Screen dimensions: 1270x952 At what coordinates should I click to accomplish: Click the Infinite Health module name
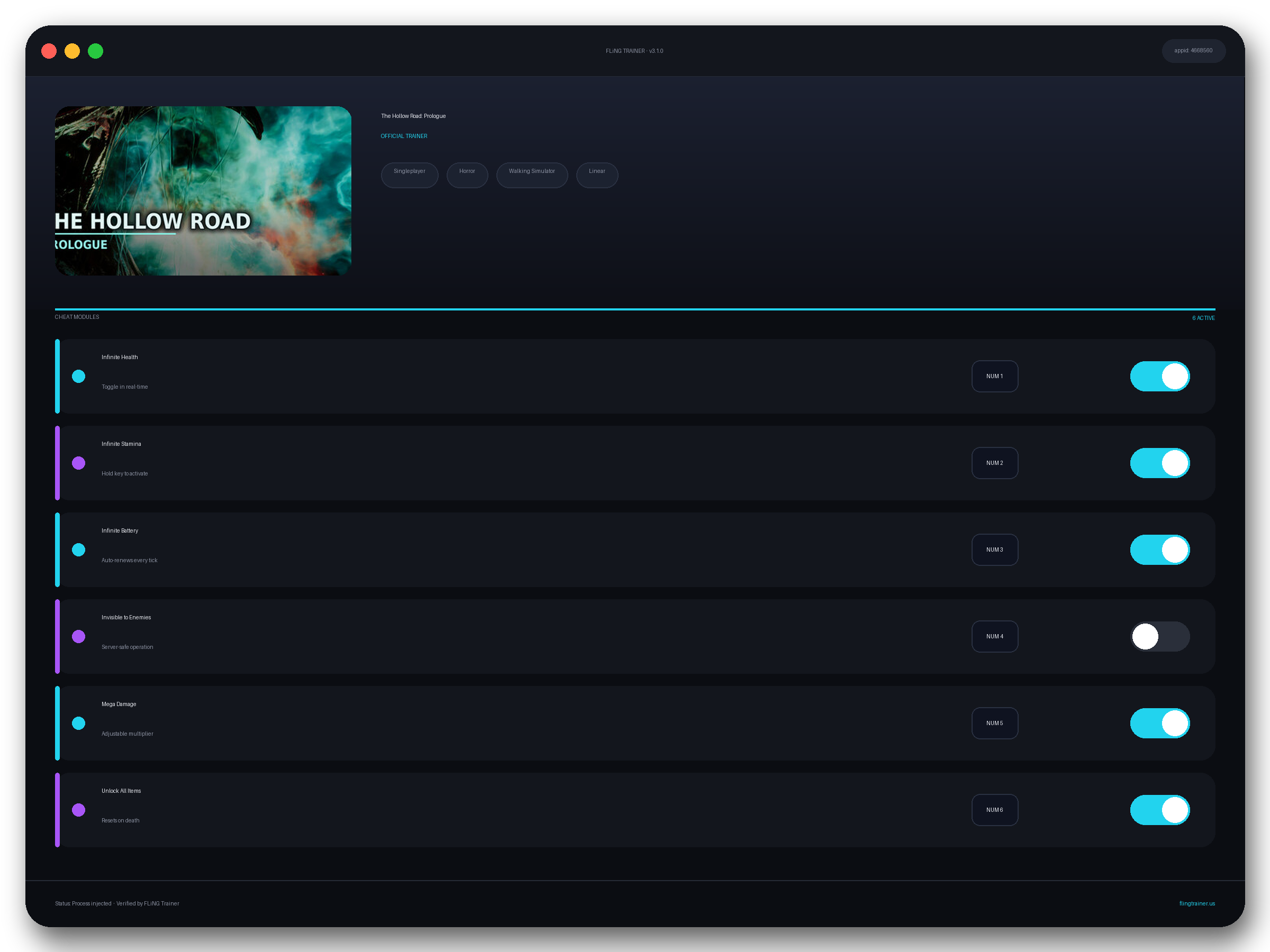pos(120,357)
